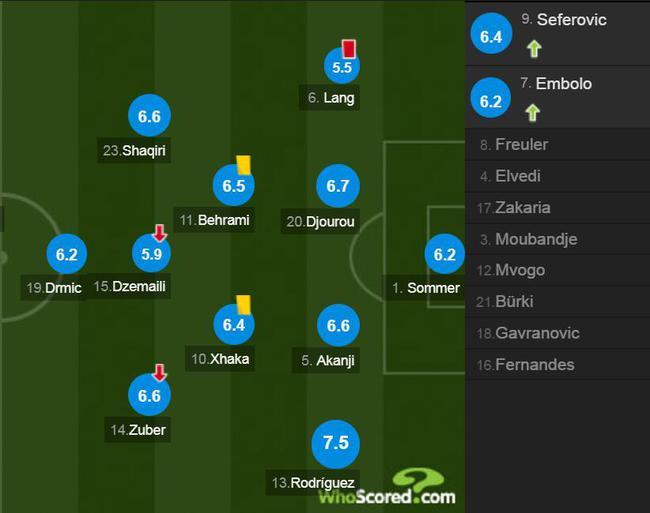The height and width of the screenshot is (513, 650).
Task: Click Xhaka's yellow card icon
Action: 243,305
